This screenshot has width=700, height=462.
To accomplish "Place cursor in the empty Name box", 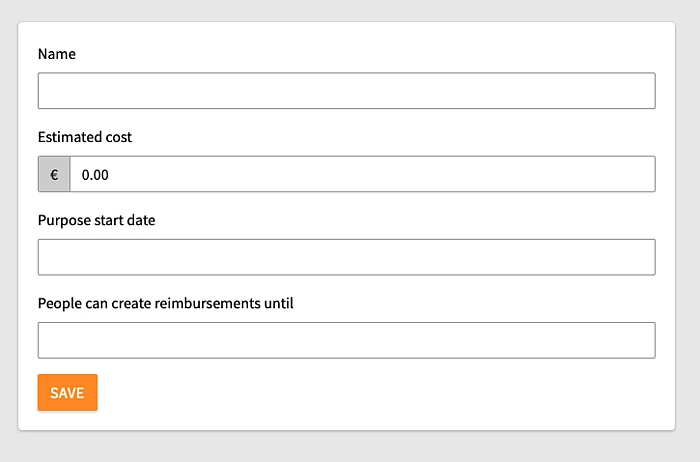I will click(x=200, y=91).
